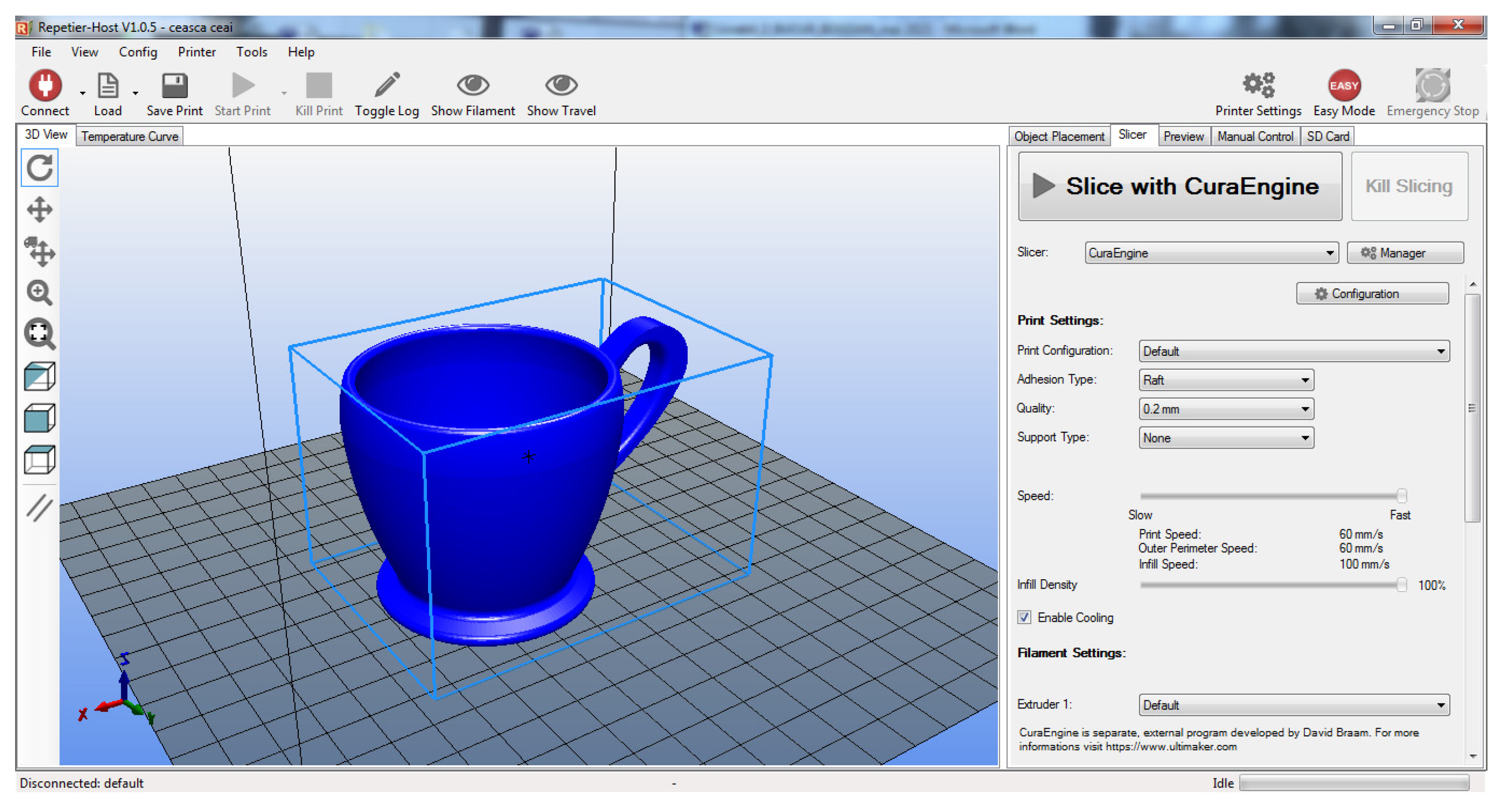
Task: Switch to the Object Placement tab
Action: [1059, 137]
